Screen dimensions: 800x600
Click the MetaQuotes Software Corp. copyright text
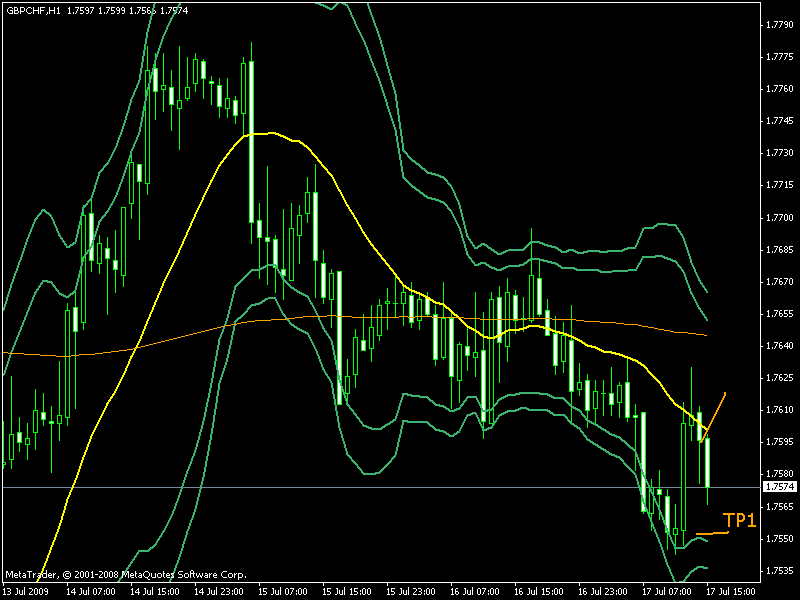click(x=126, y=574)
